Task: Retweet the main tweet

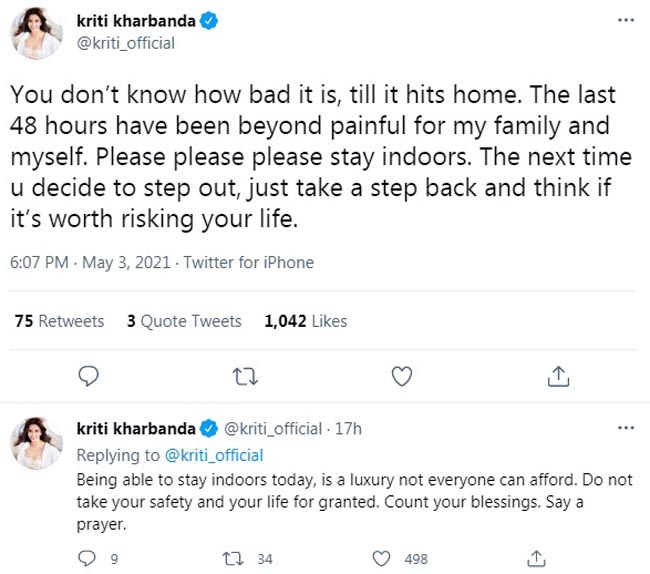Action: (245, 376)
